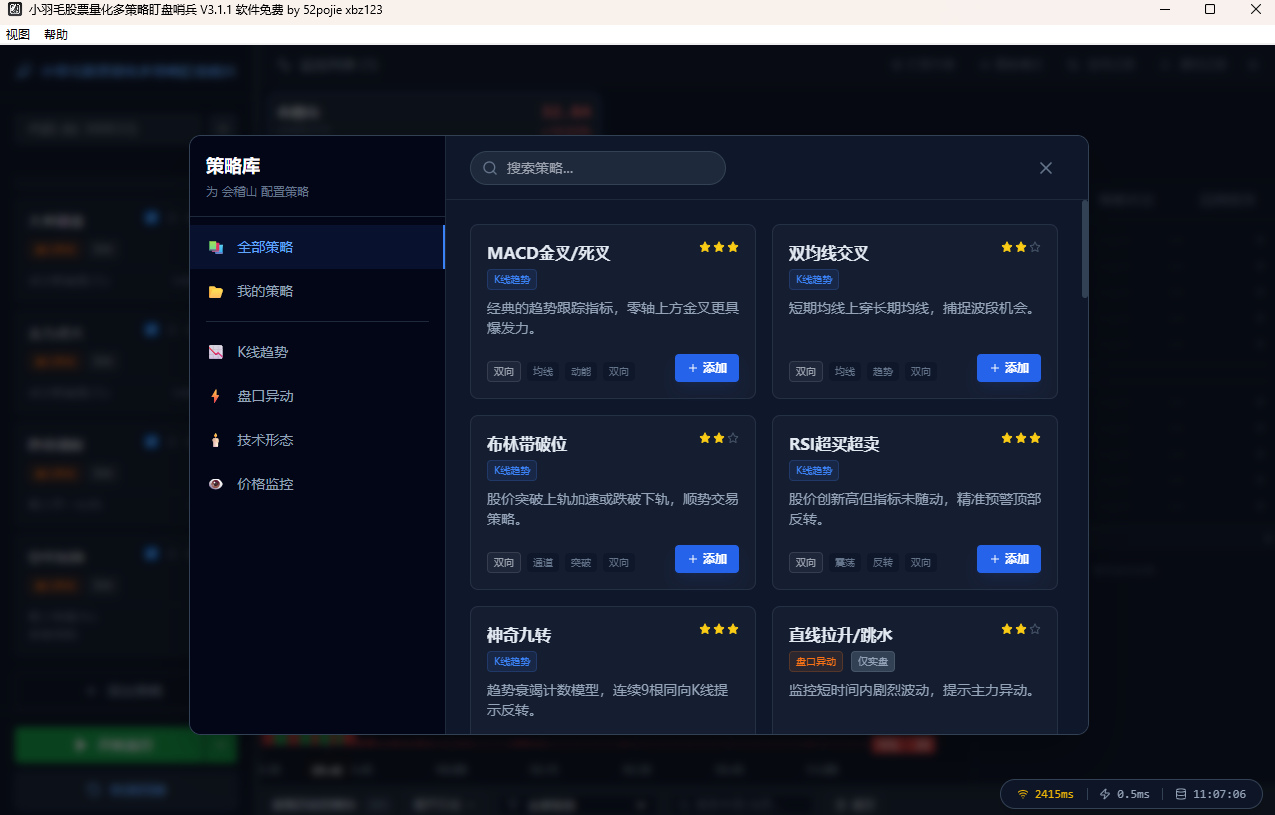Open the 视图 menu
This screenshot has height=815, width=1275.
18,34
